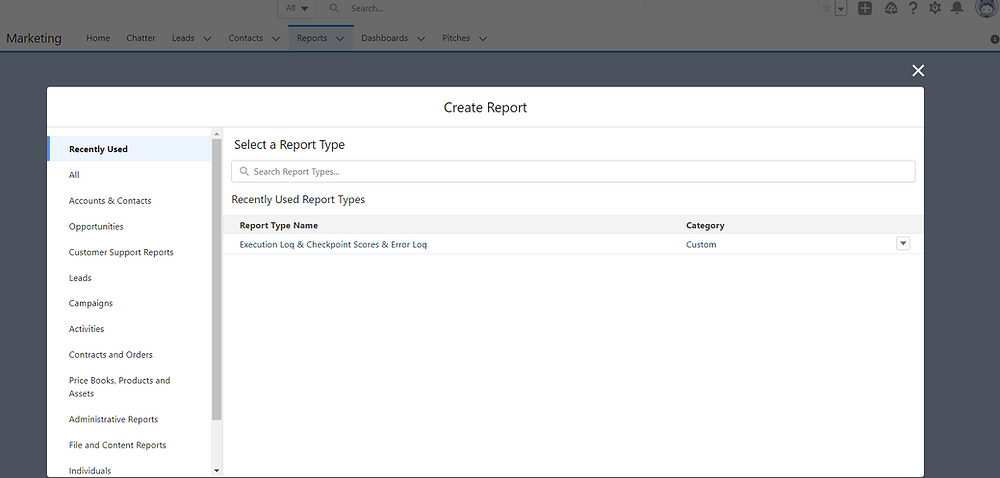Expand the Pitches tab chevron menu
1000x478 pixels.
pyautogui.click(x=483, y=39)
